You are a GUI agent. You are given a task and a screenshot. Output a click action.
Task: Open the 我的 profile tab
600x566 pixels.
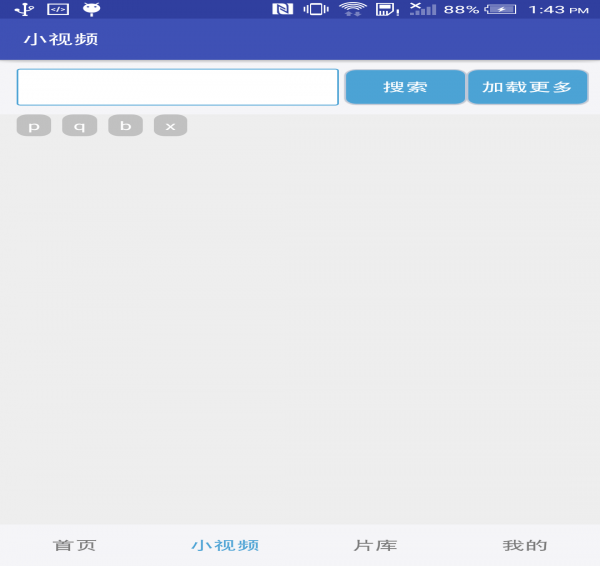pyautogui.click(x=525, y=545)
